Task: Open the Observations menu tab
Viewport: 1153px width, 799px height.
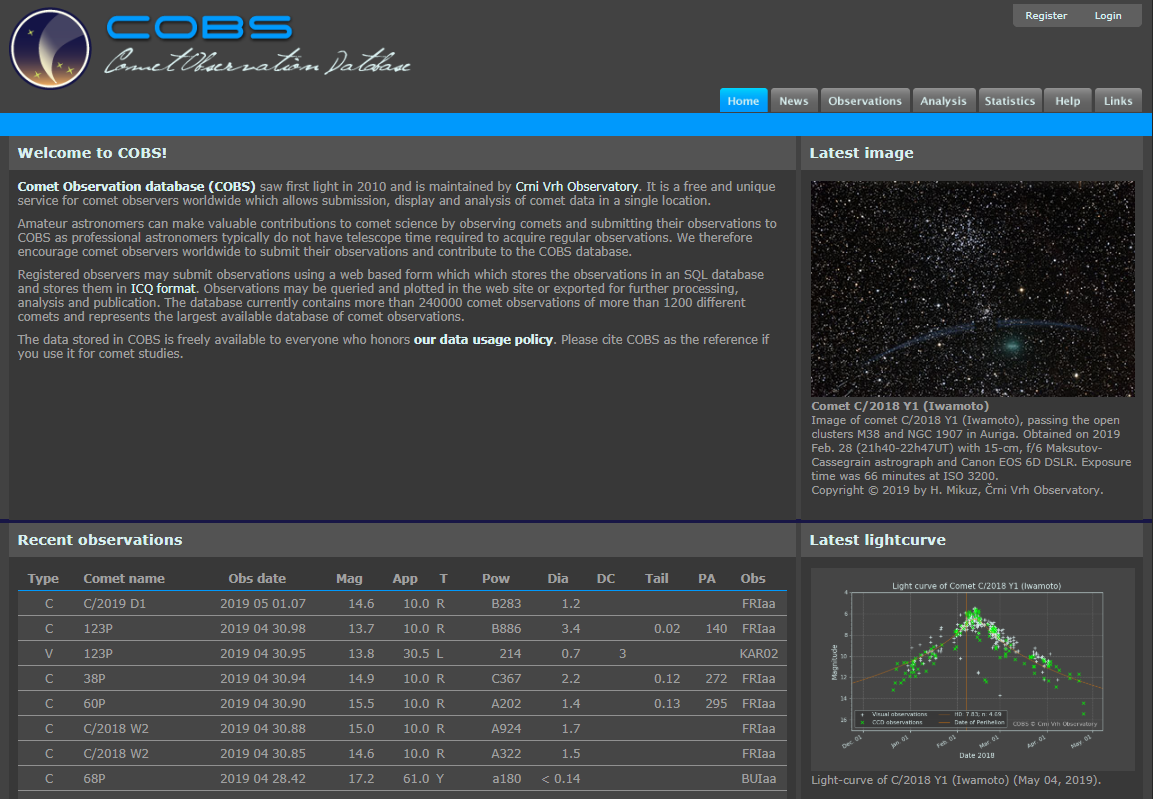Action: tap(865, 101)
